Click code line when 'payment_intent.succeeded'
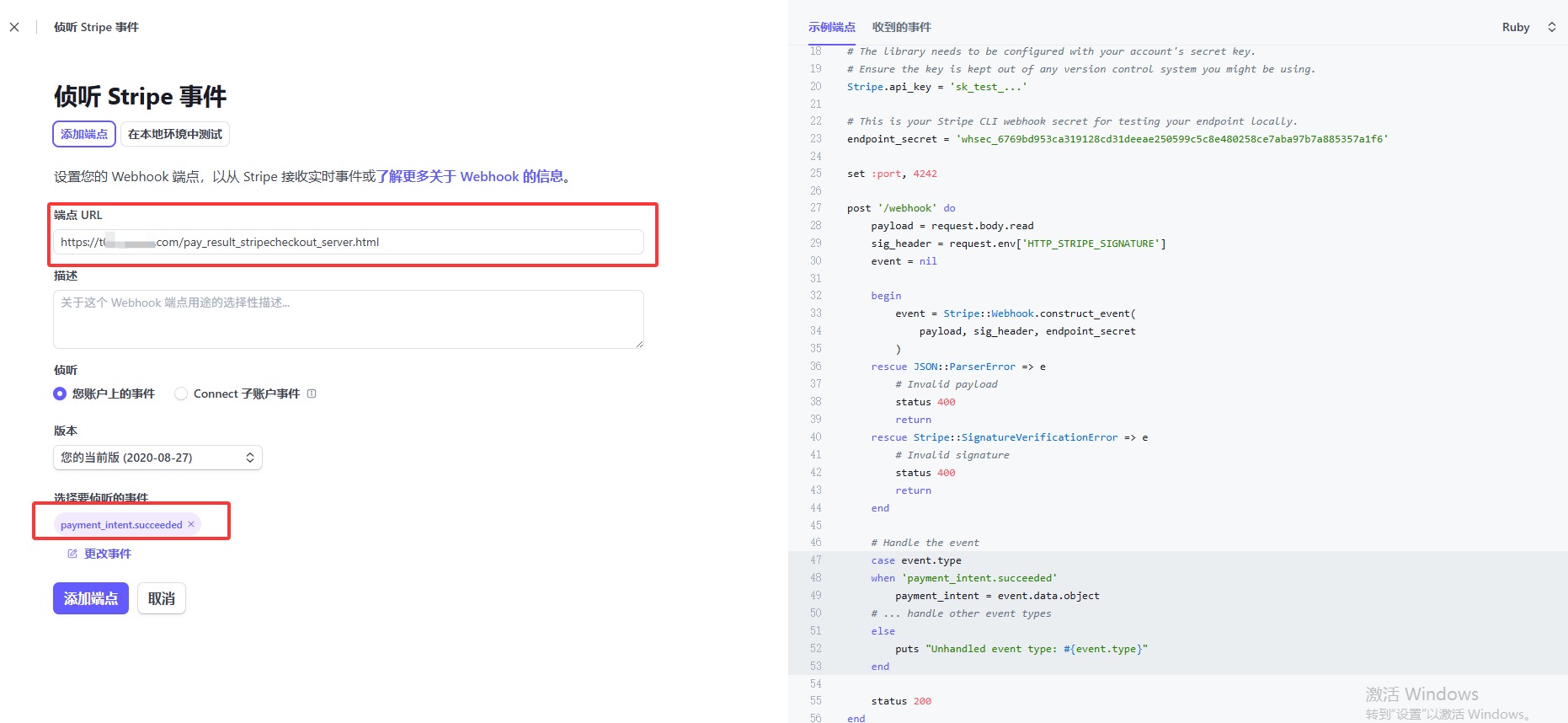This screenshot has width=1568, height=723. click(964, 578)
